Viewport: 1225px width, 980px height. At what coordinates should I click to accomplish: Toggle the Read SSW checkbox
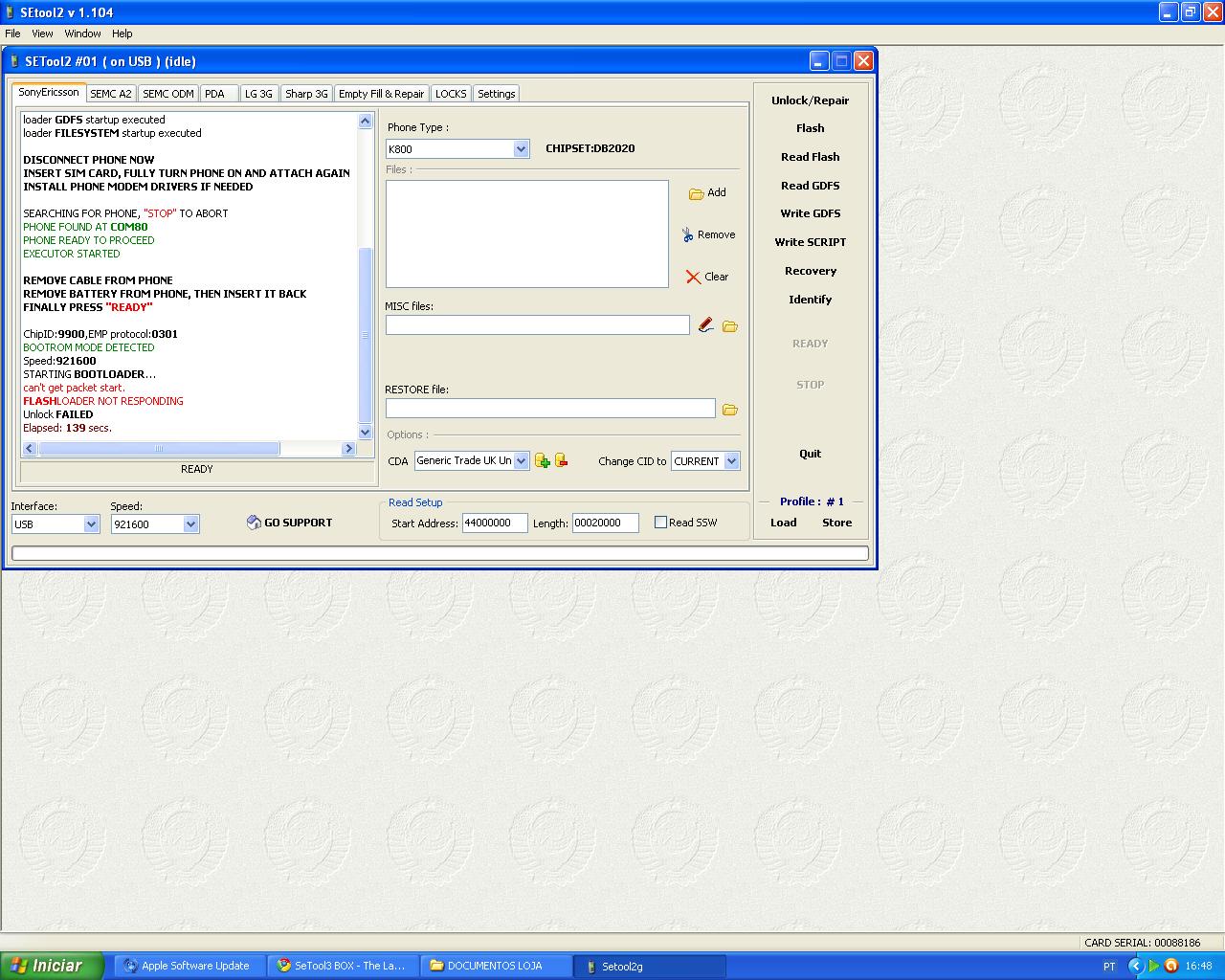click(660, 523)
